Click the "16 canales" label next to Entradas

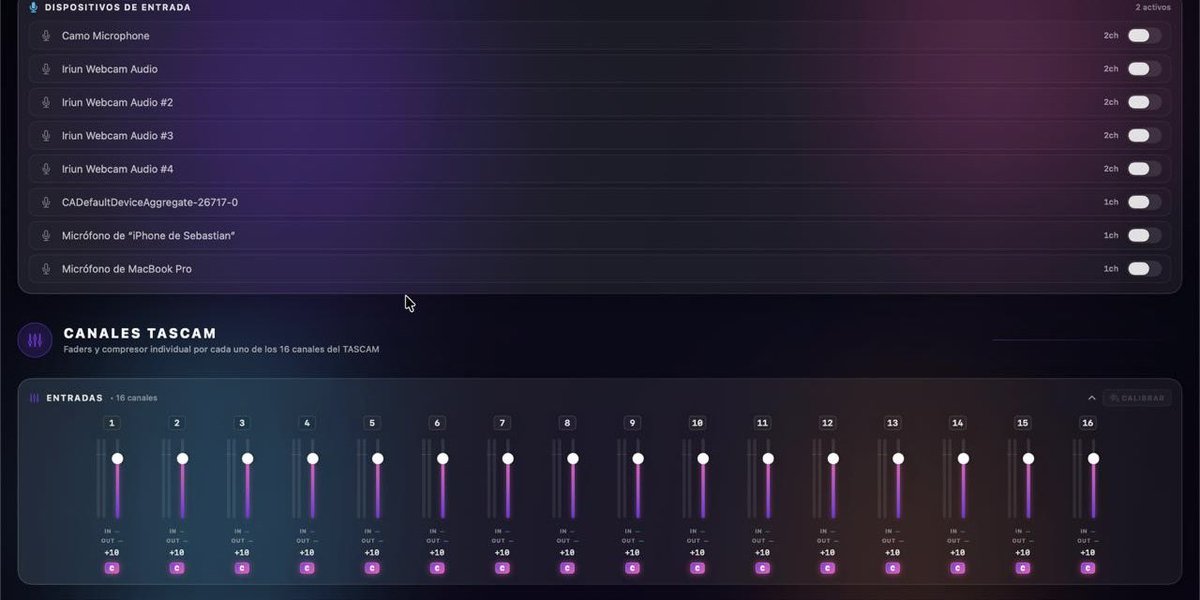pyautogui.click(x=136, y=398)
